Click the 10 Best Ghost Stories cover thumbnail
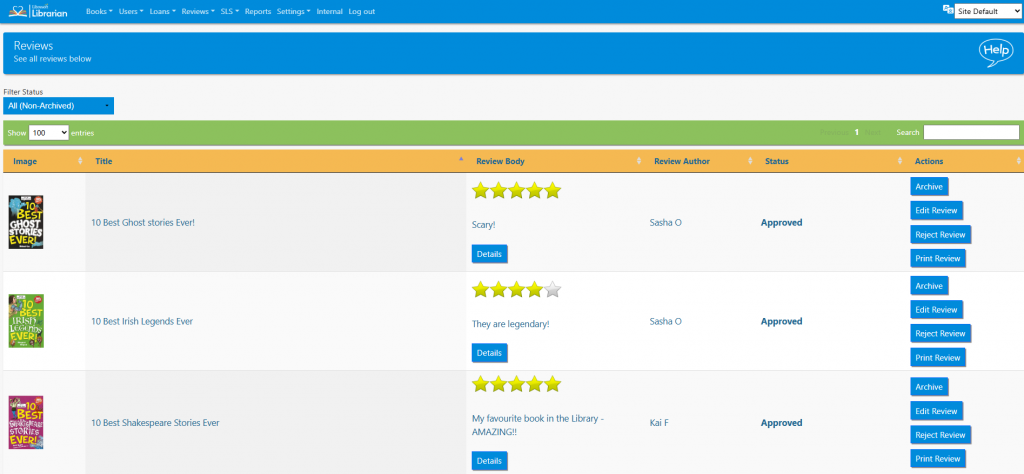1024x474 pixels. pyautogui.click(x=26, y=222)
